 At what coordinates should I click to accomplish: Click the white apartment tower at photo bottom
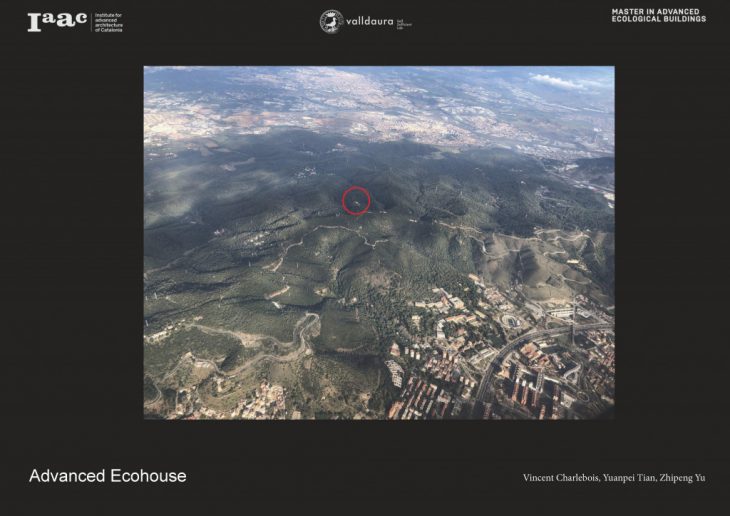[396, 372]
